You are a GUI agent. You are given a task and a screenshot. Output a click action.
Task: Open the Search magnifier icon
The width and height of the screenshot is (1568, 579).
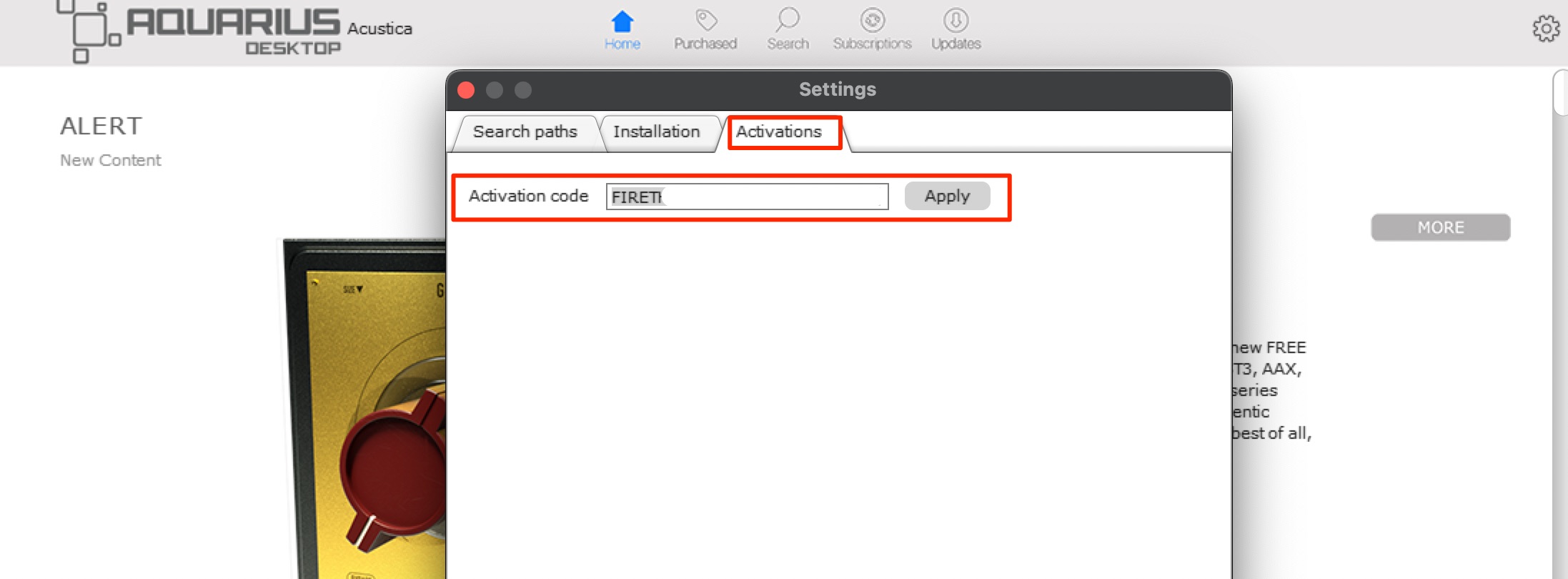[788, 20]
